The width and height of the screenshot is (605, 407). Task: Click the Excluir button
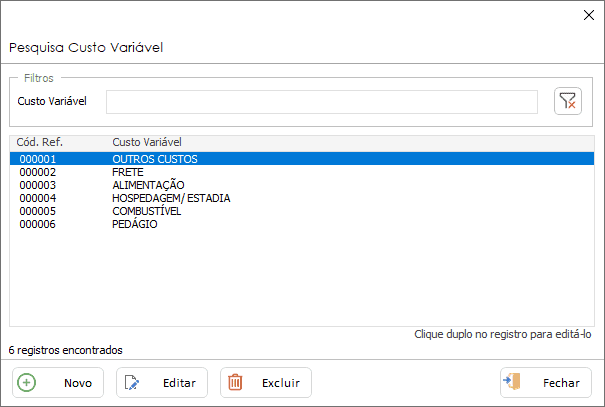266,382
